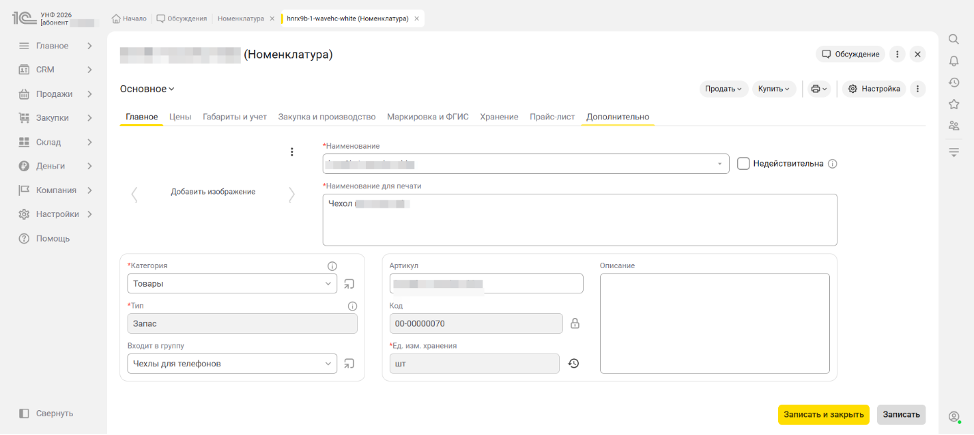974x435 pixels.
Task: Expand the Входит в группу dropdown
Action: click(330, 364)
